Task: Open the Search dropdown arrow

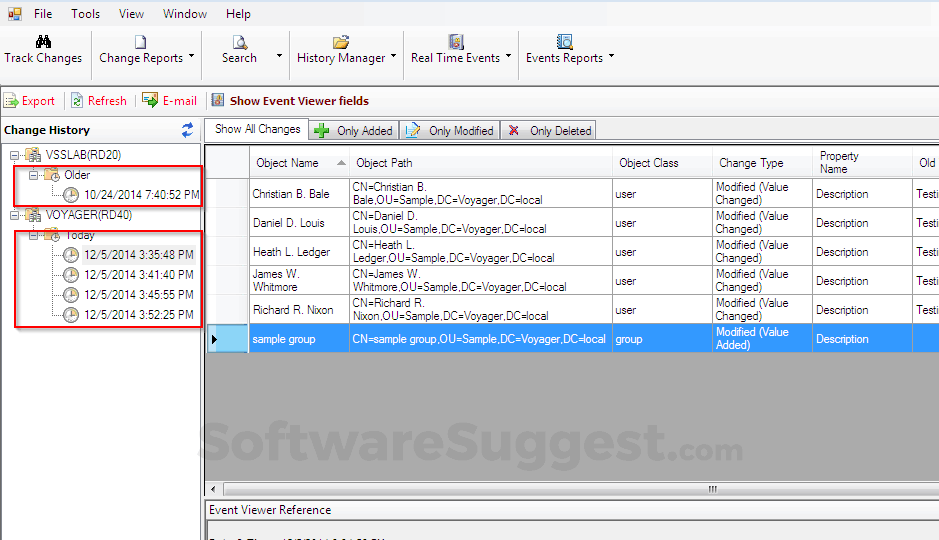Action: 279,56
